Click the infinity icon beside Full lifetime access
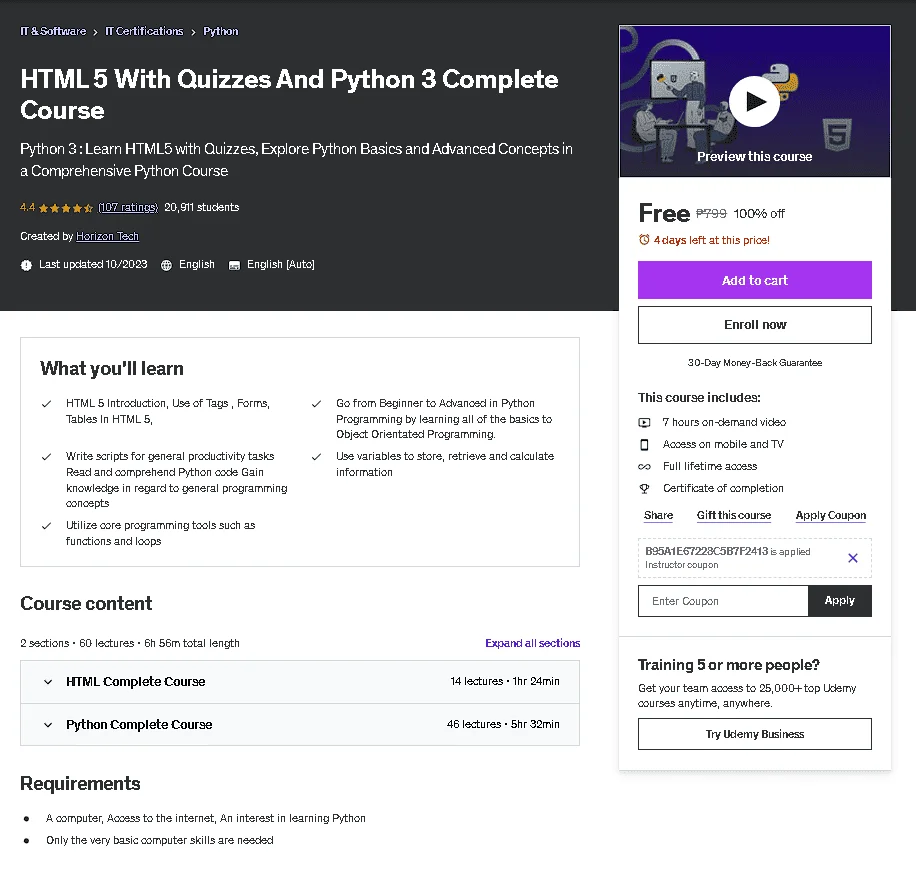 [x=644, y=466]
